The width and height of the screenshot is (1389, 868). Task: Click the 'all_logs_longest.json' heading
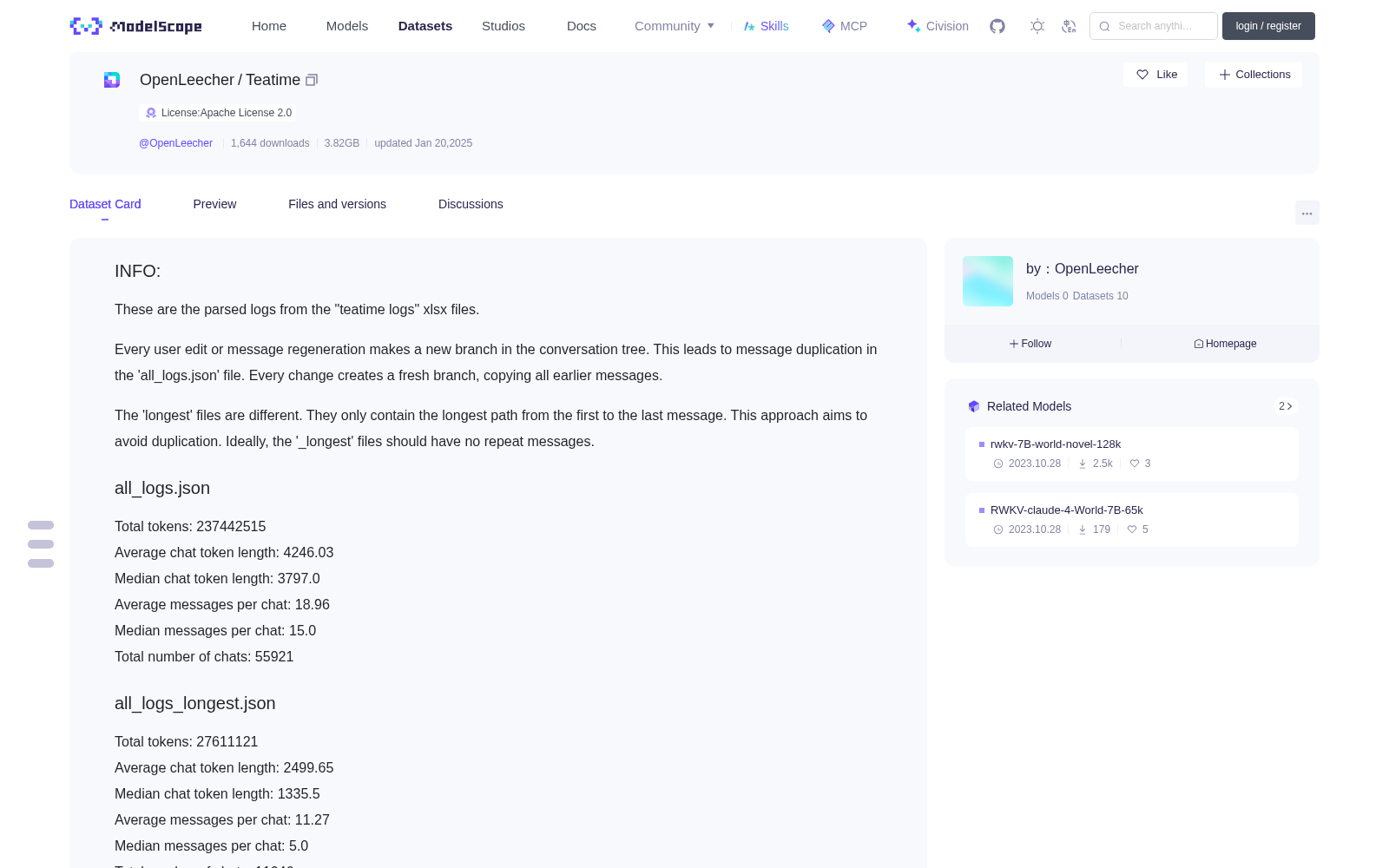point(195,703)
